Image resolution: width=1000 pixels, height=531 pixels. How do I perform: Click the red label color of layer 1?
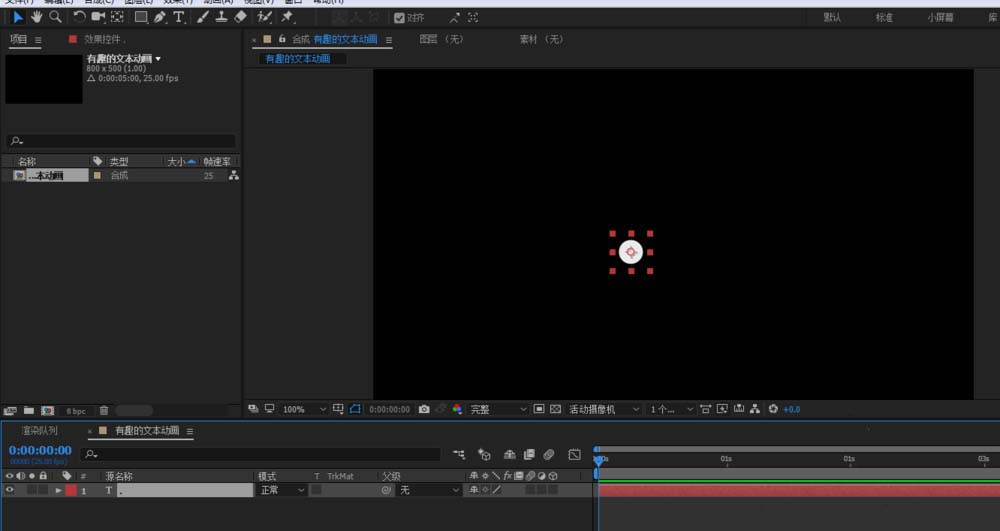click(x=70, y=490)
